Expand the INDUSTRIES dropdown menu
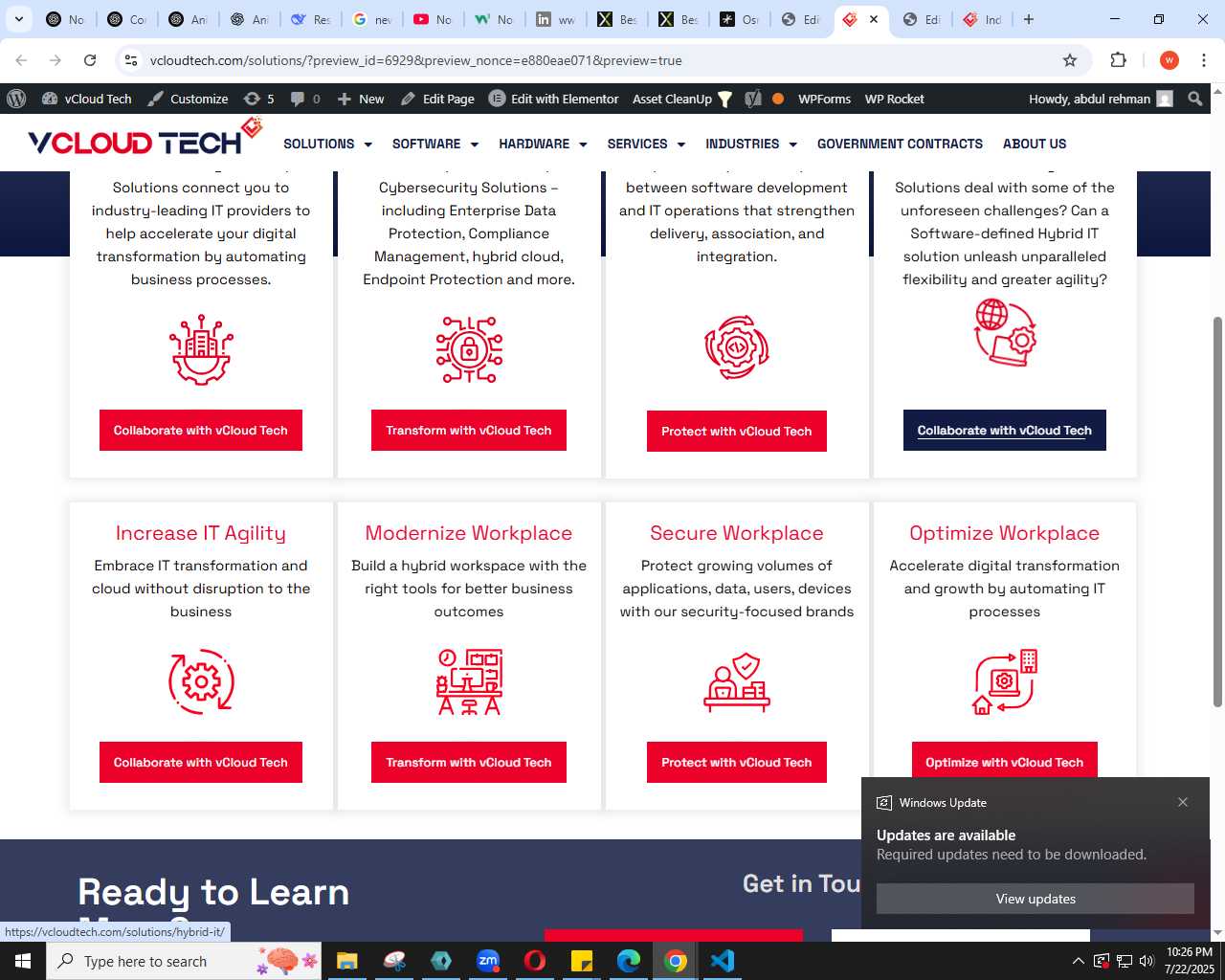 coord(751,144)
